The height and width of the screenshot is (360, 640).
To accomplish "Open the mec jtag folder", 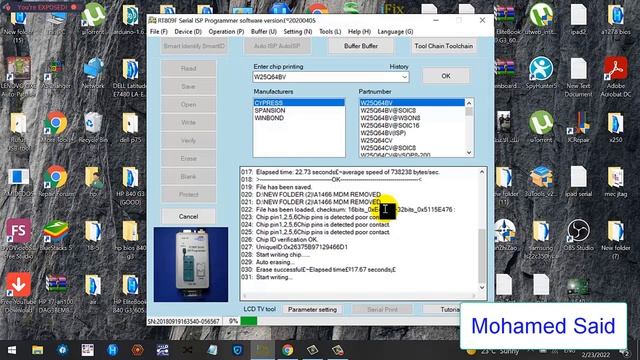I will coord(616,181).
